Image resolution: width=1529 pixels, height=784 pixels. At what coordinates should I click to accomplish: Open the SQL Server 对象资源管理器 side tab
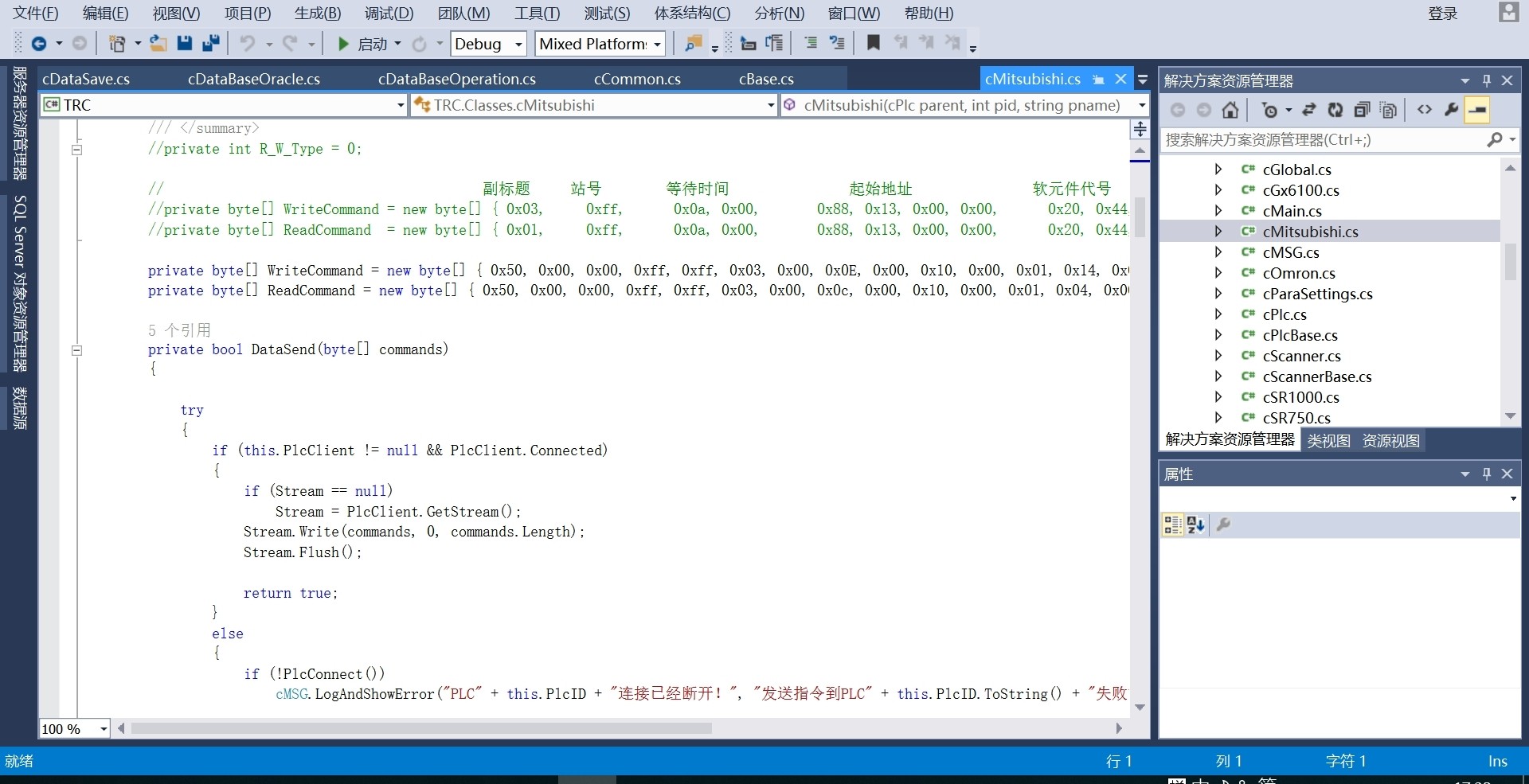pos(20,283)
